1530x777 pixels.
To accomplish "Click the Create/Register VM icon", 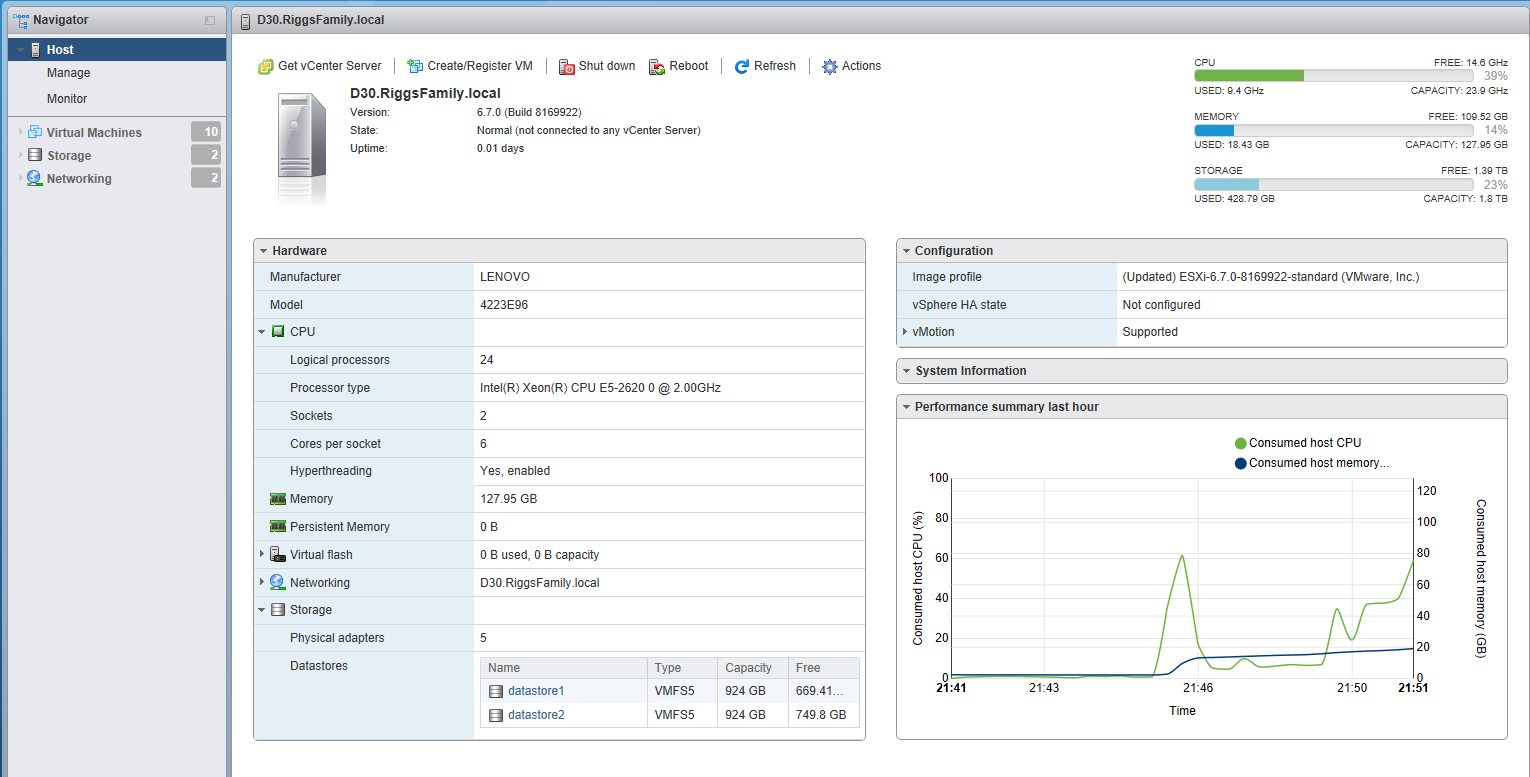I will coord(415,67).
